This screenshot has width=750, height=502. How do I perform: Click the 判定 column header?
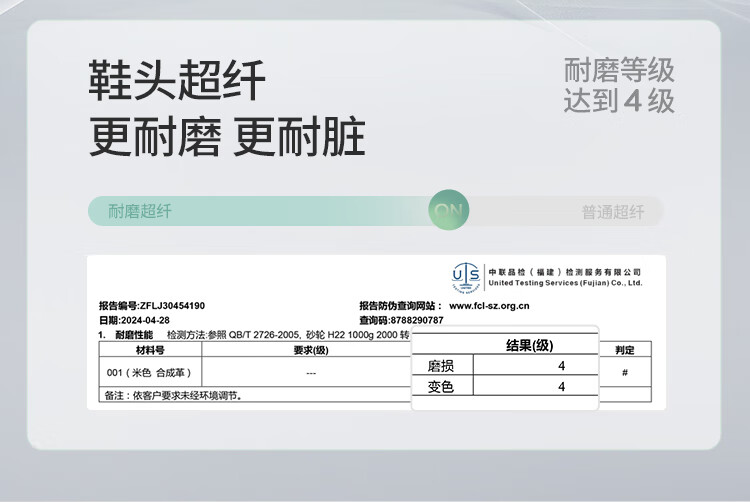(x=625, y=350)
